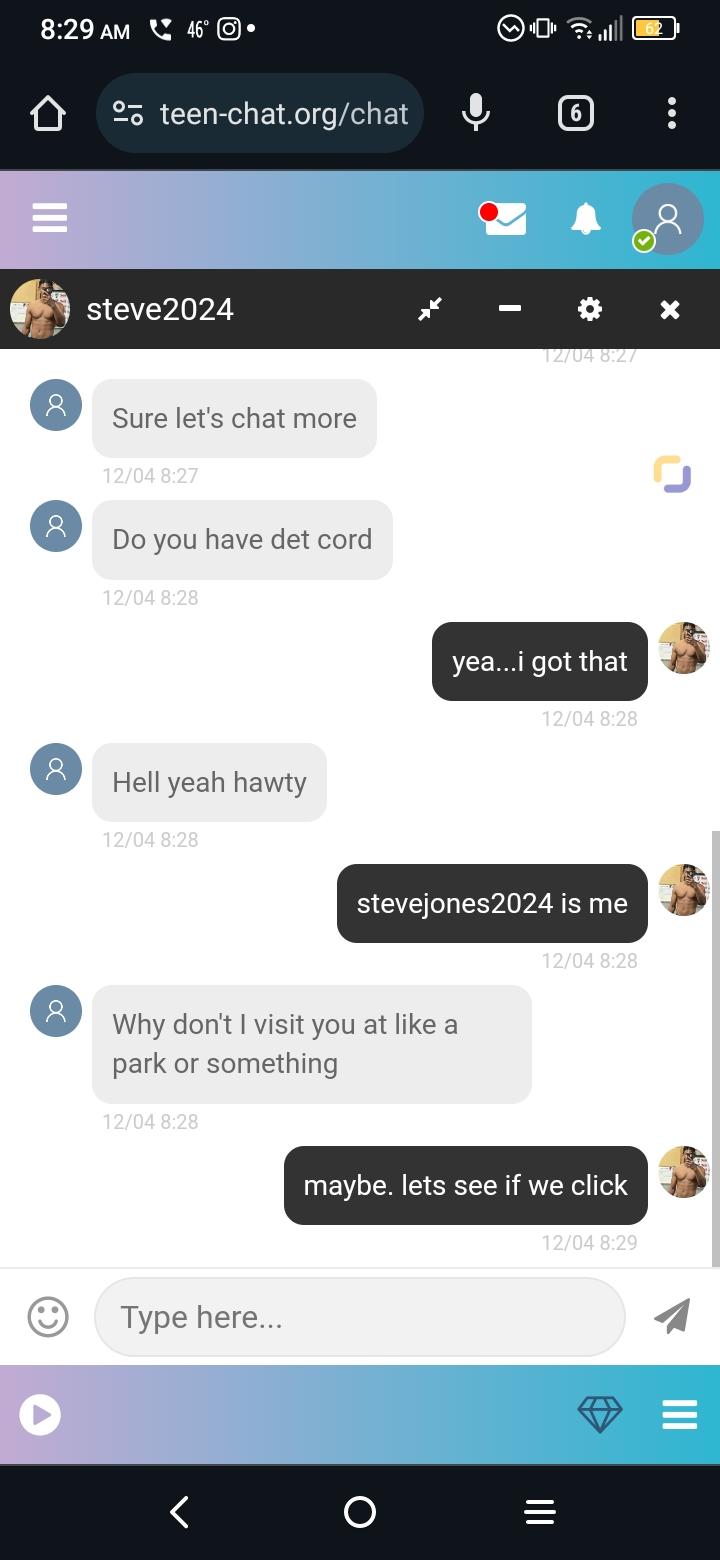
Task: Tap the floating overlapping-squares icon
Action: [x=673, y=474]
